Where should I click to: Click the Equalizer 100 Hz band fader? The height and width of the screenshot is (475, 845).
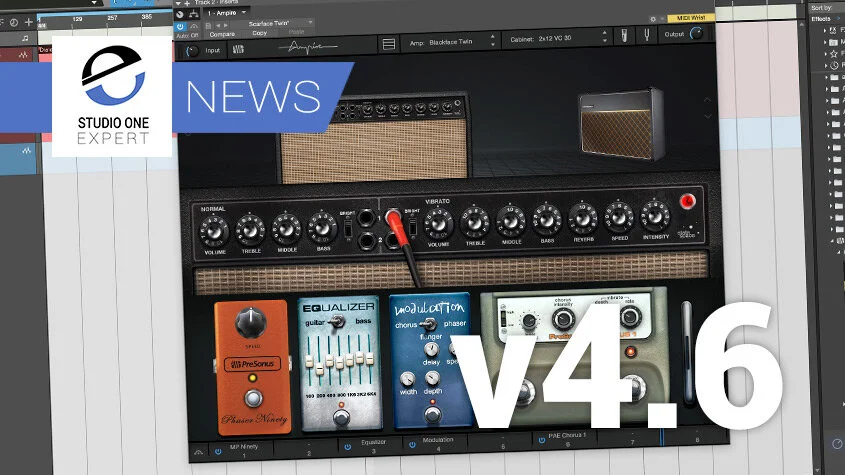309,360
